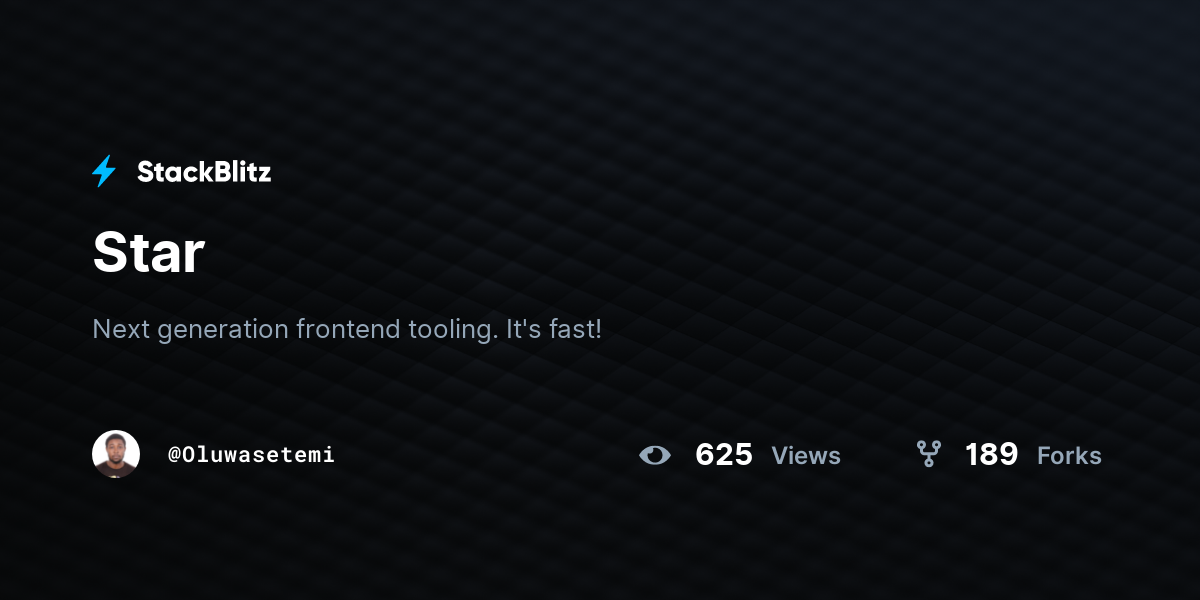Open the Star project title
The height and width of the screenshot is (600, 1200).
[x=149, y=252]
